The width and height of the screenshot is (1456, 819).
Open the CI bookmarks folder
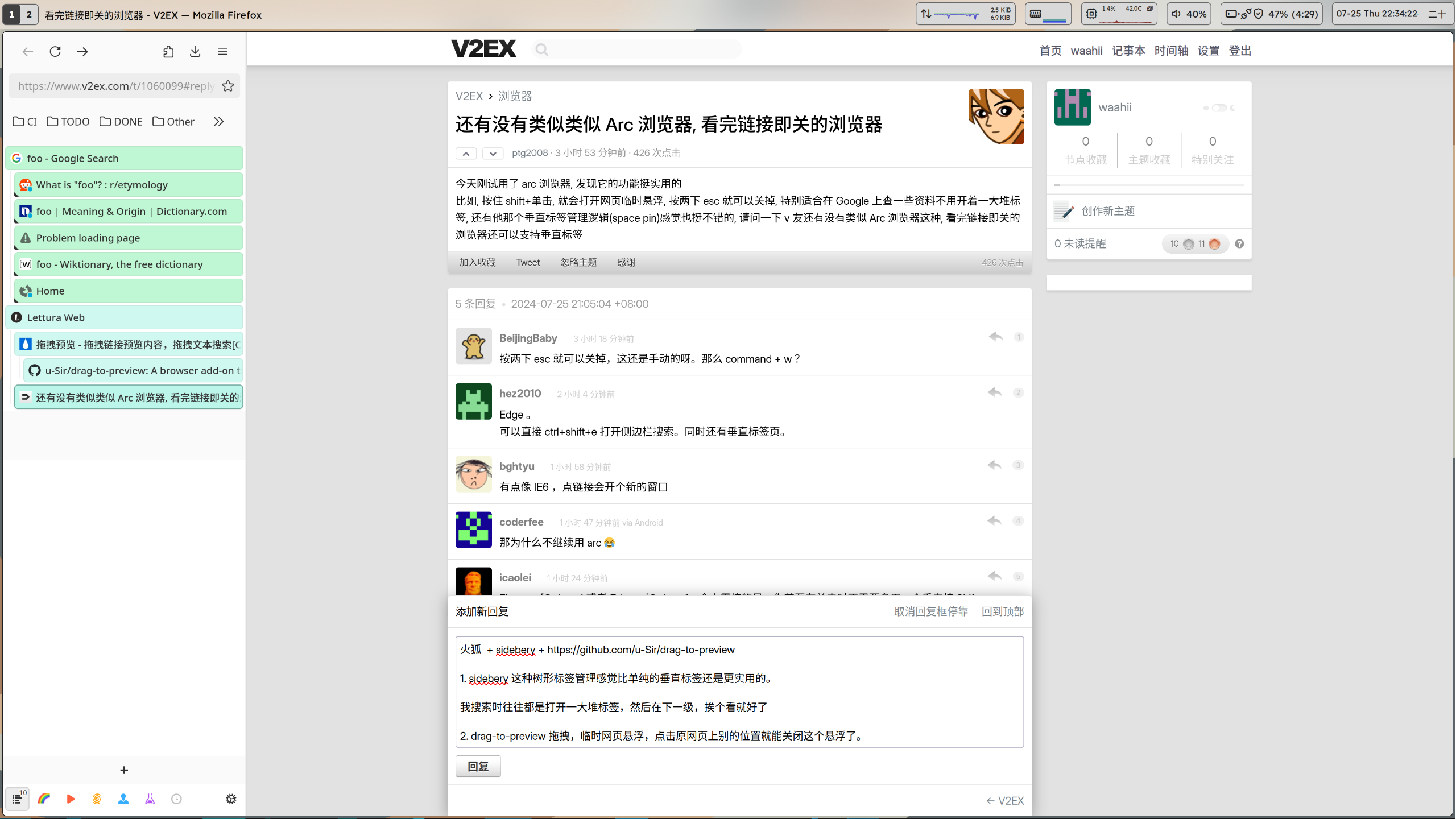pos(24,122)
